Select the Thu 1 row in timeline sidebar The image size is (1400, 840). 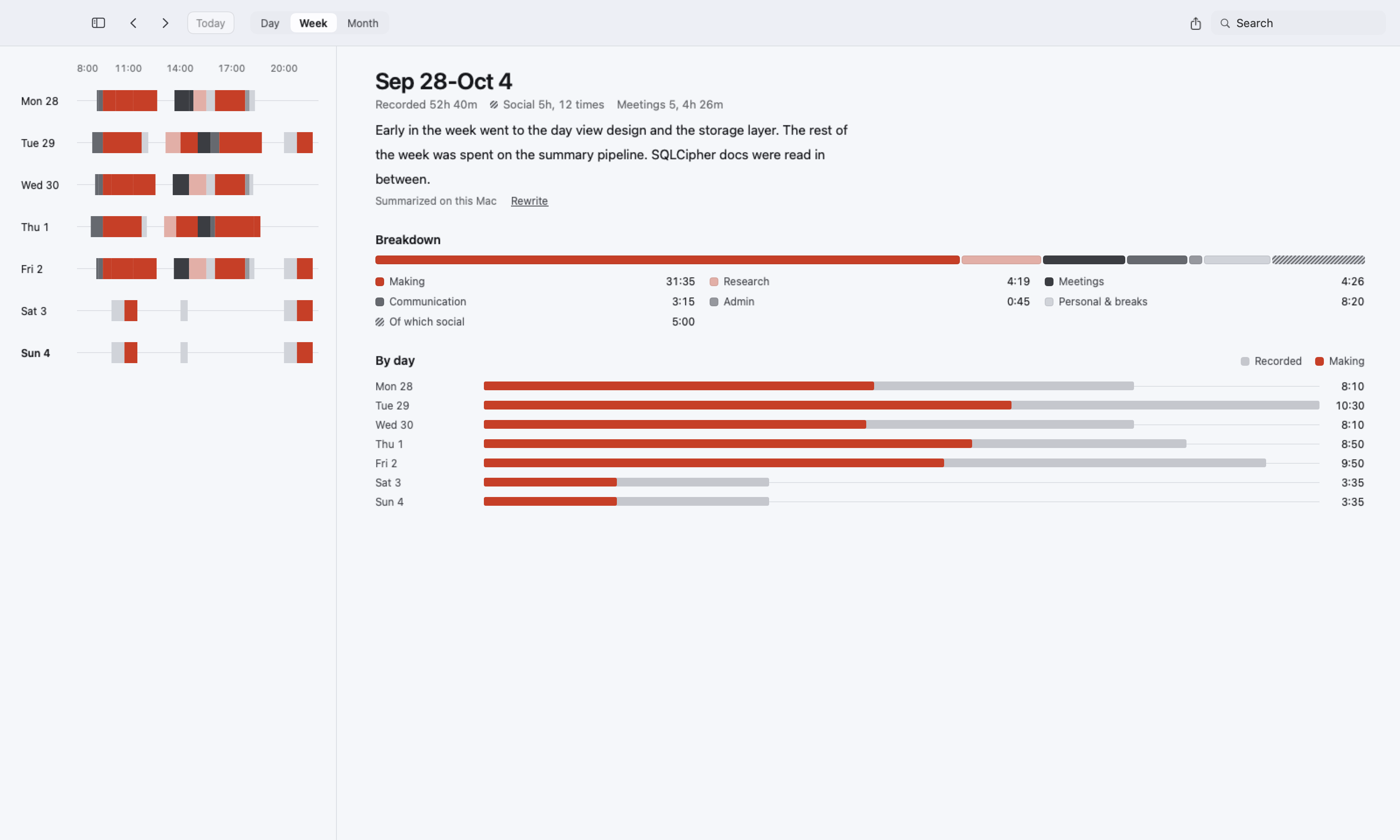168,227
